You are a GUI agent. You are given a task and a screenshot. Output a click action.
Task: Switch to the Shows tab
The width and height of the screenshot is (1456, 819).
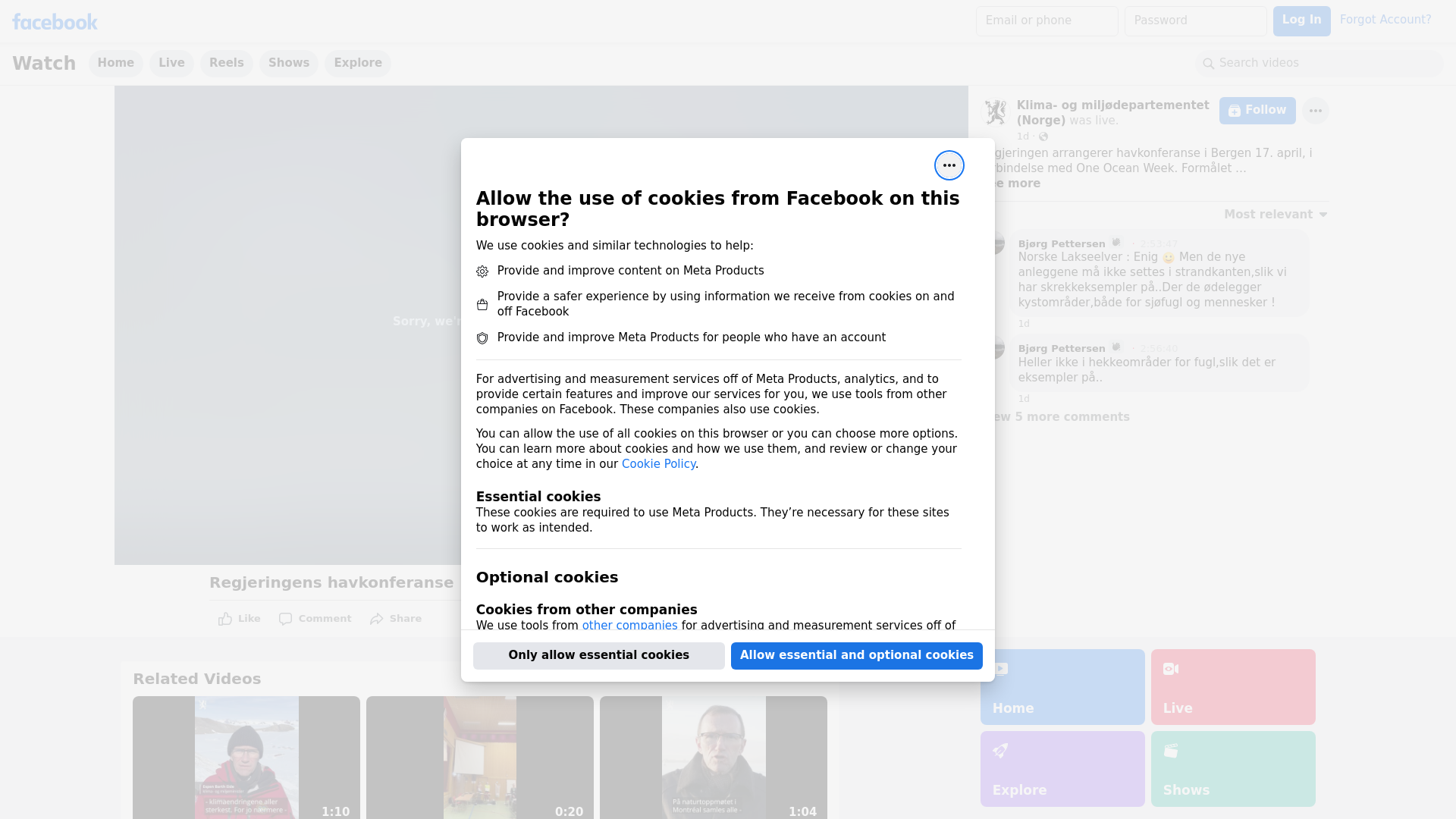point(288,63)
